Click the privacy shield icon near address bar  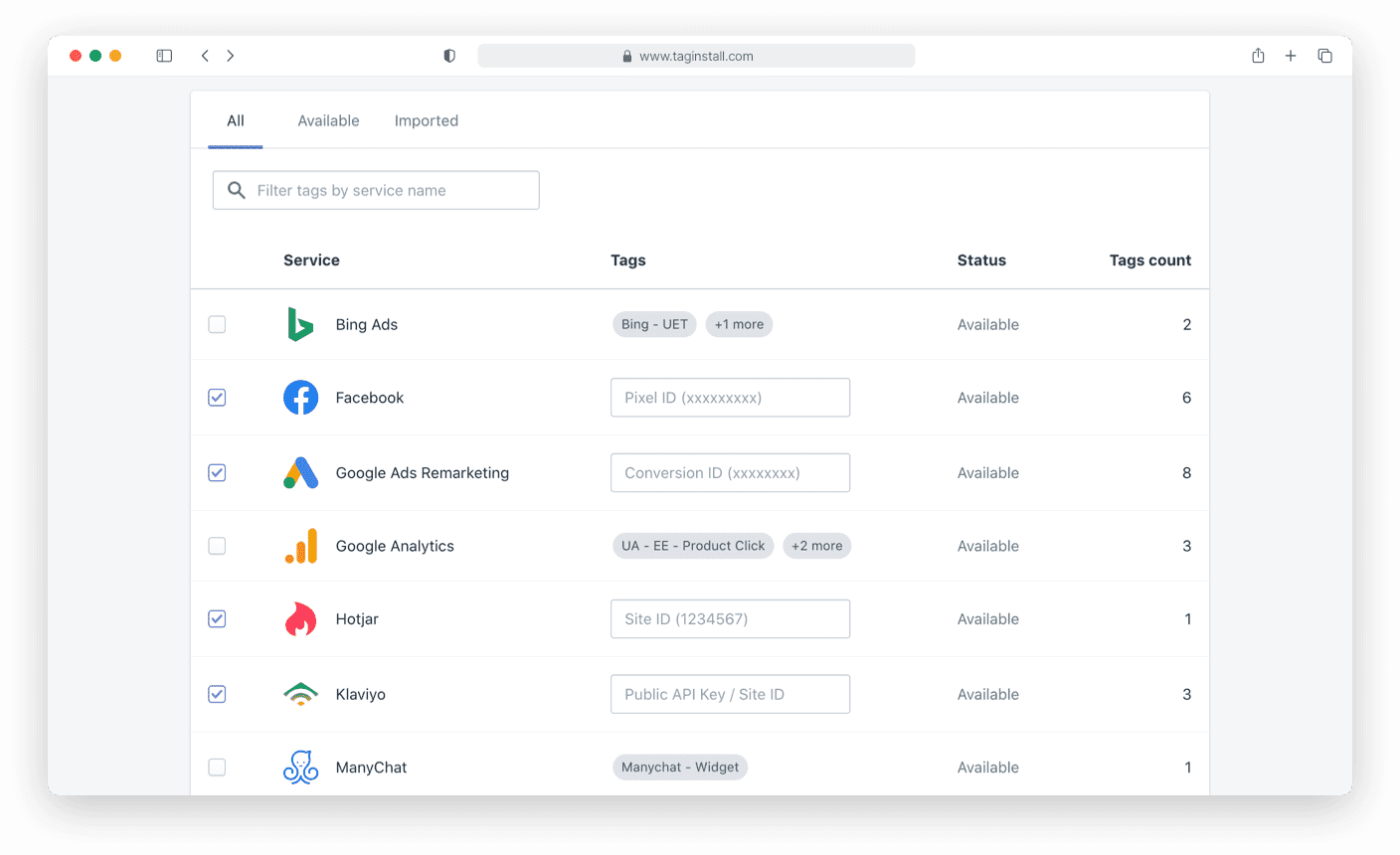[x=449, y=56]
